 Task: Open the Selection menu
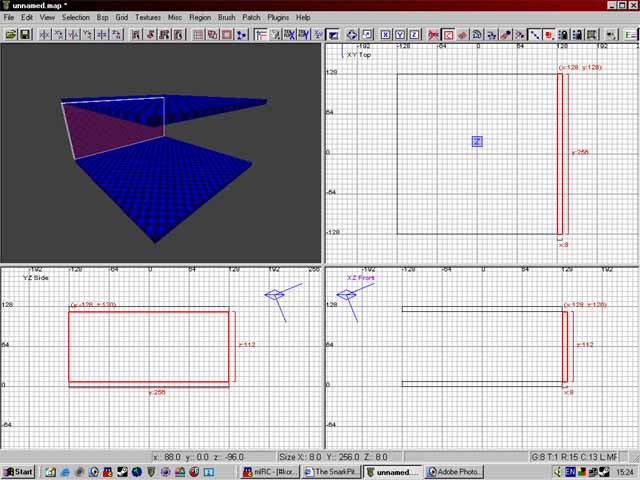75,17
